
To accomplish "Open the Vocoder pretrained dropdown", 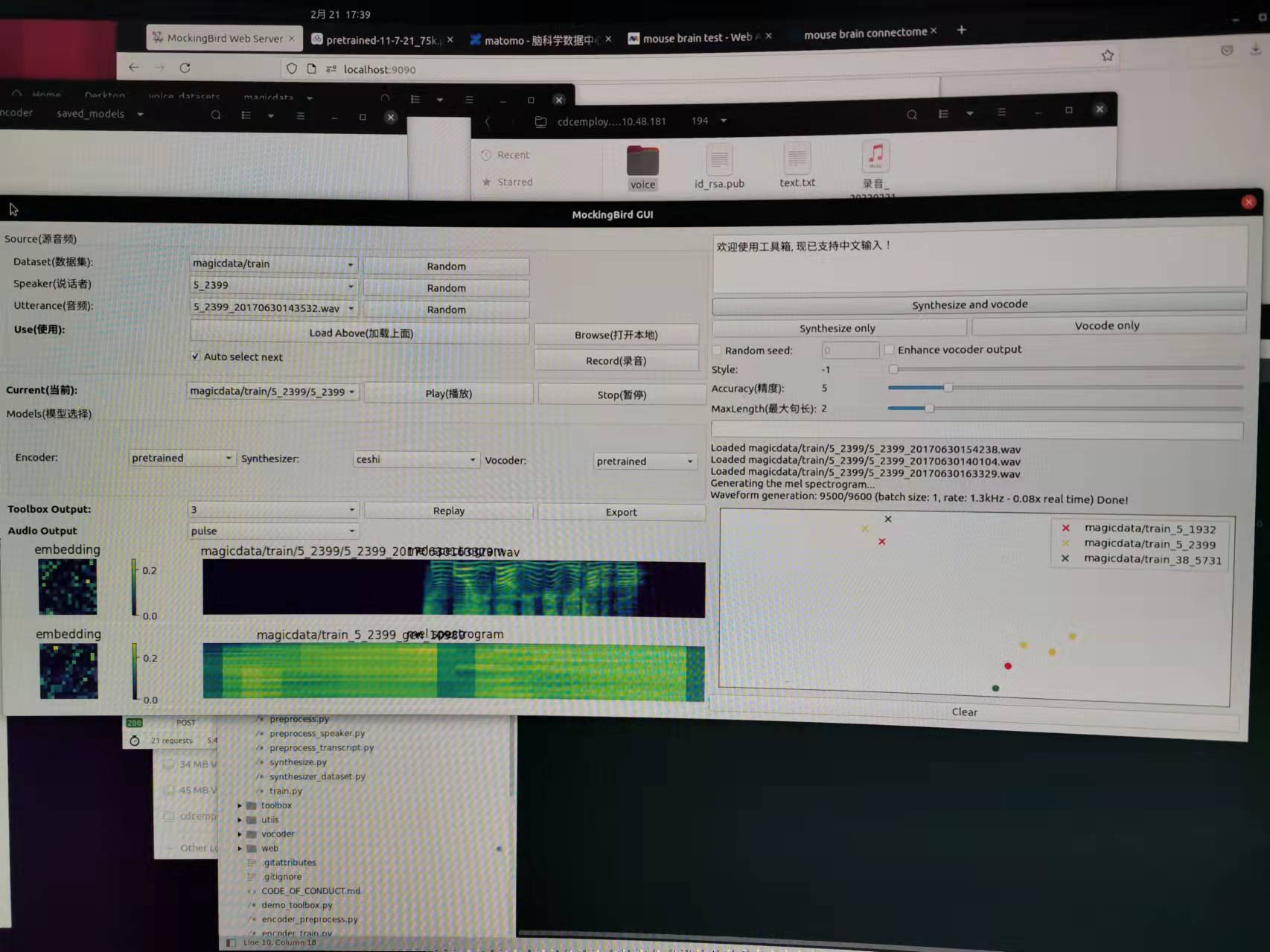I will point(645,461).
